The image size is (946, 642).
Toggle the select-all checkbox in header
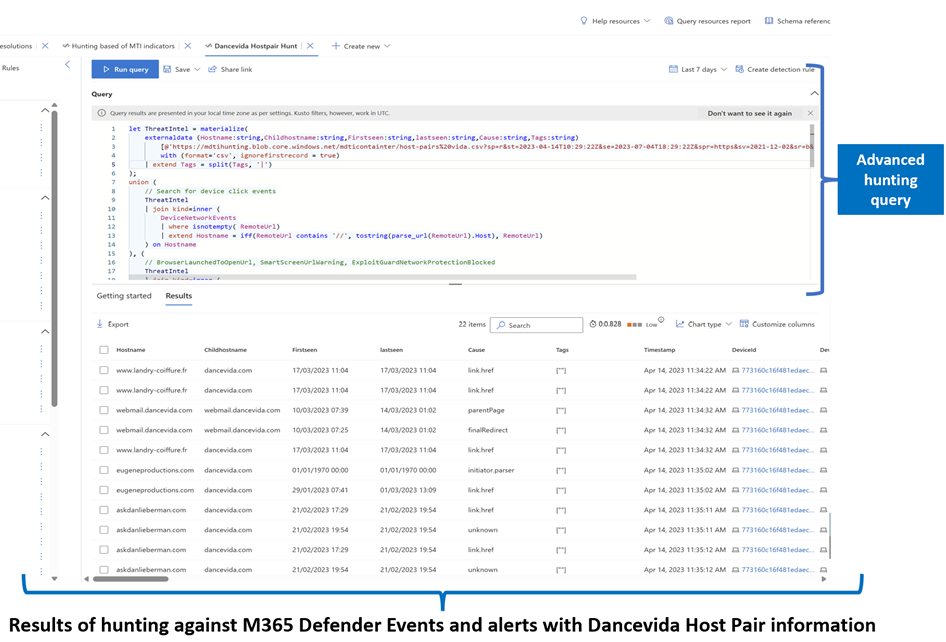[x=104, y=350]
